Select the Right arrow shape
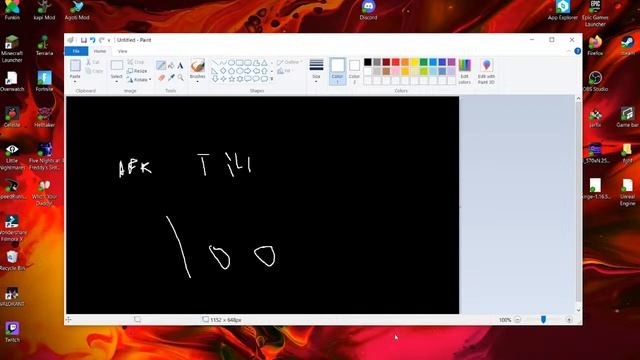Image resolution: width=640 pixels, height=360 pixels. click(248, 71)
